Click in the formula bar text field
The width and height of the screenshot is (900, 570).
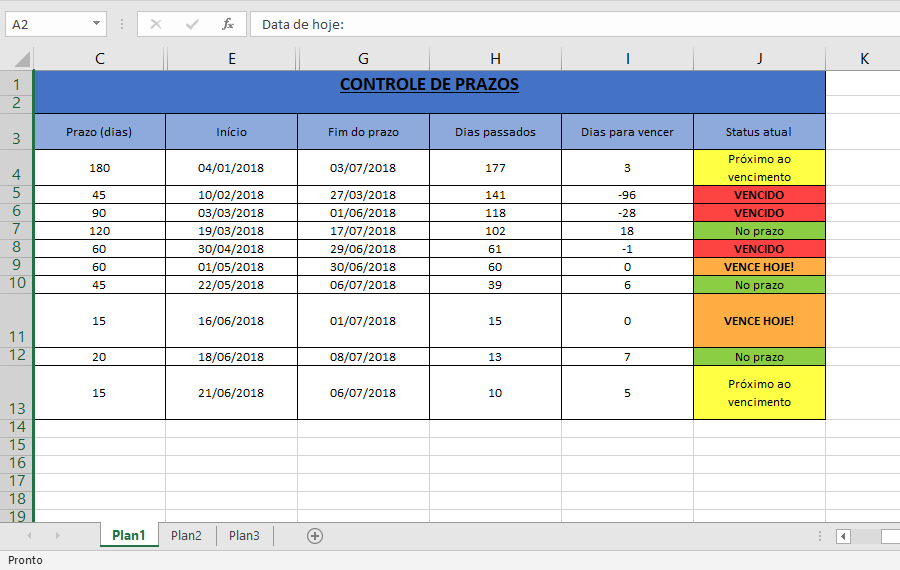570,24
